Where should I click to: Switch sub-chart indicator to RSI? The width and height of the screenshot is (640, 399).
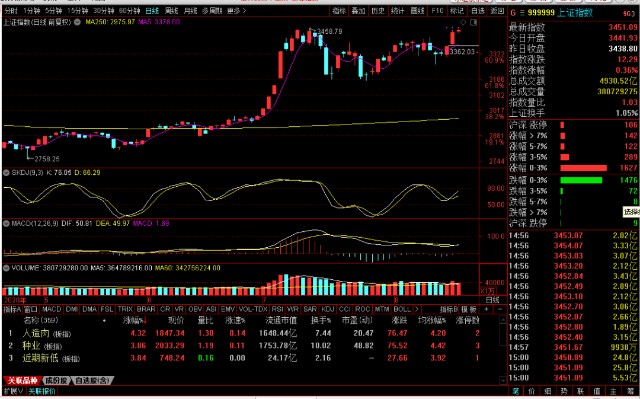pyautogui.click(x=278, y=310)
